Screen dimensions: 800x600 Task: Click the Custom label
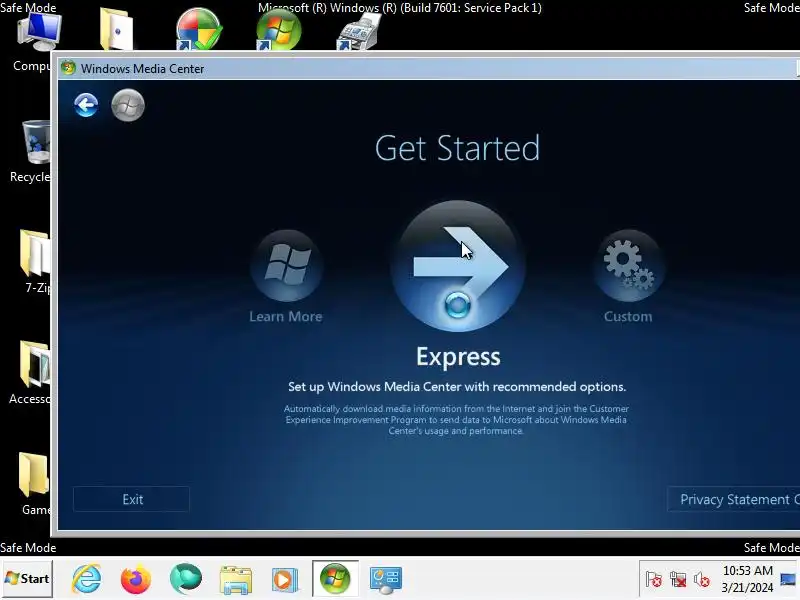click(628, 317)
